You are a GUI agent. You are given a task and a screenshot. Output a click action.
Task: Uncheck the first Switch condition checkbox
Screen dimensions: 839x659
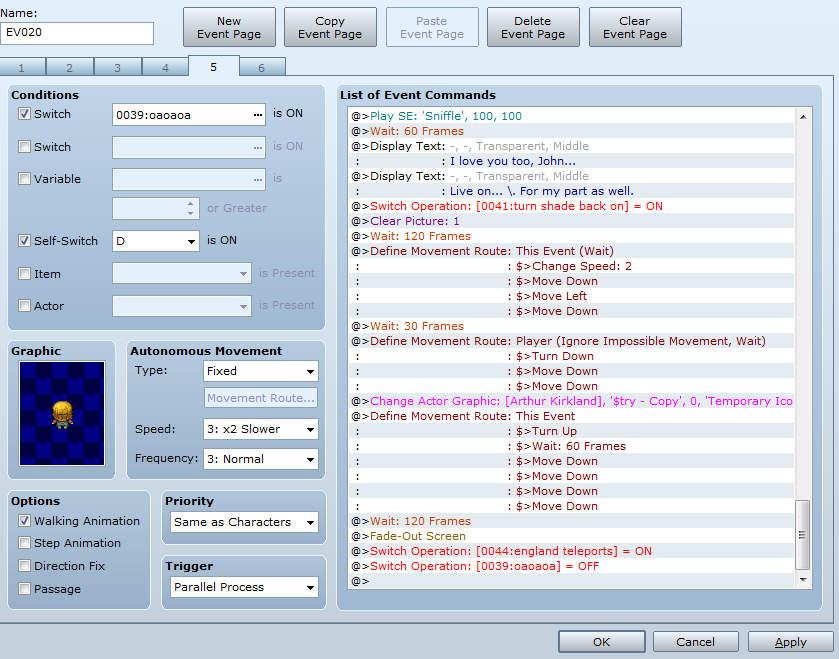point(25,114)
